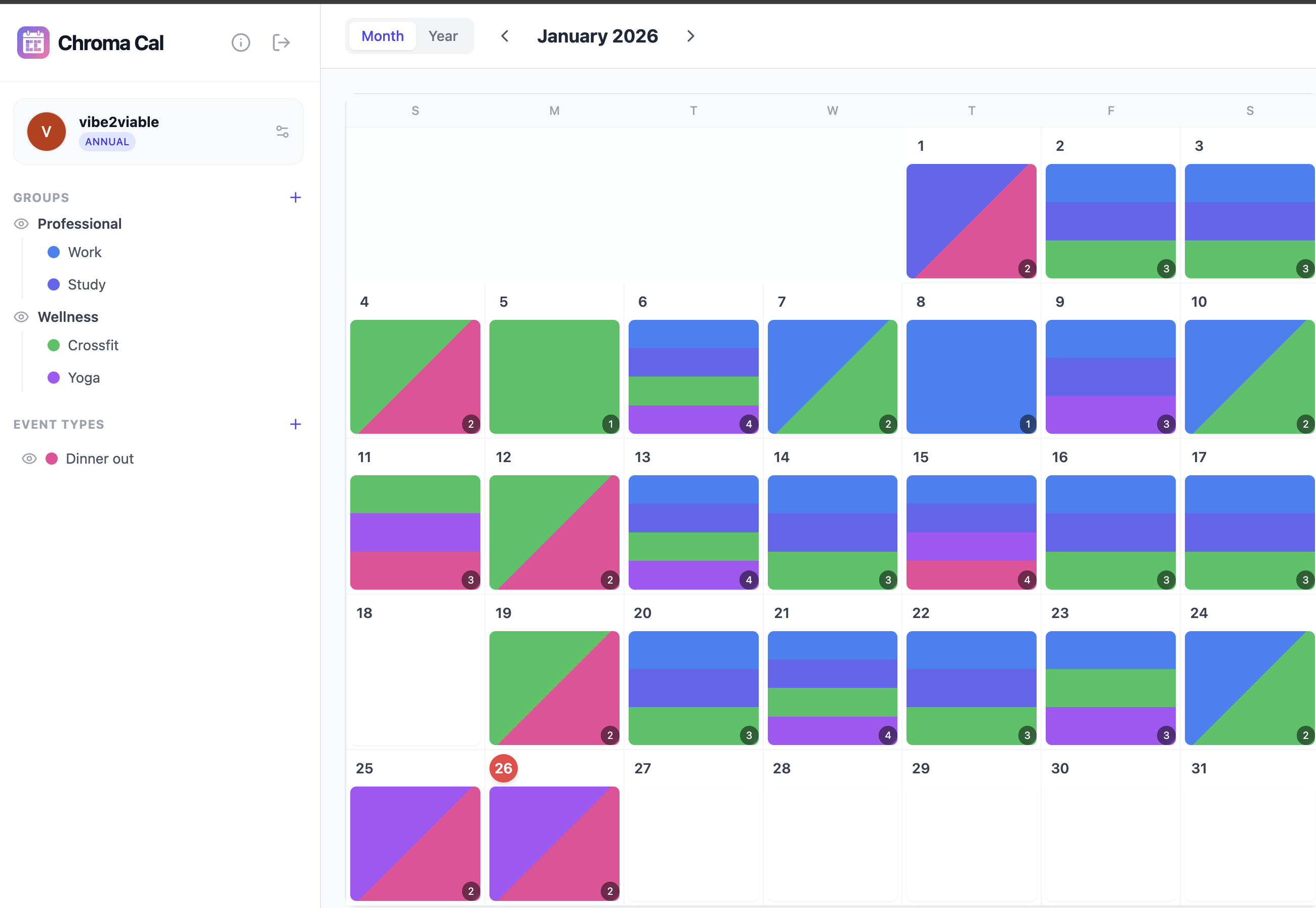
Task: Navigate to December using the left chevron
Action: tap(505, 35)
